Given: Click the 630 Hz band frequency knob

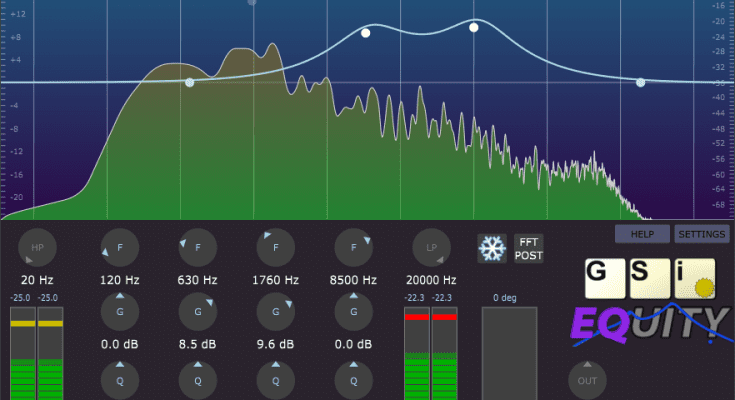Looking at the screenshot, I should (x=198, y=247).
